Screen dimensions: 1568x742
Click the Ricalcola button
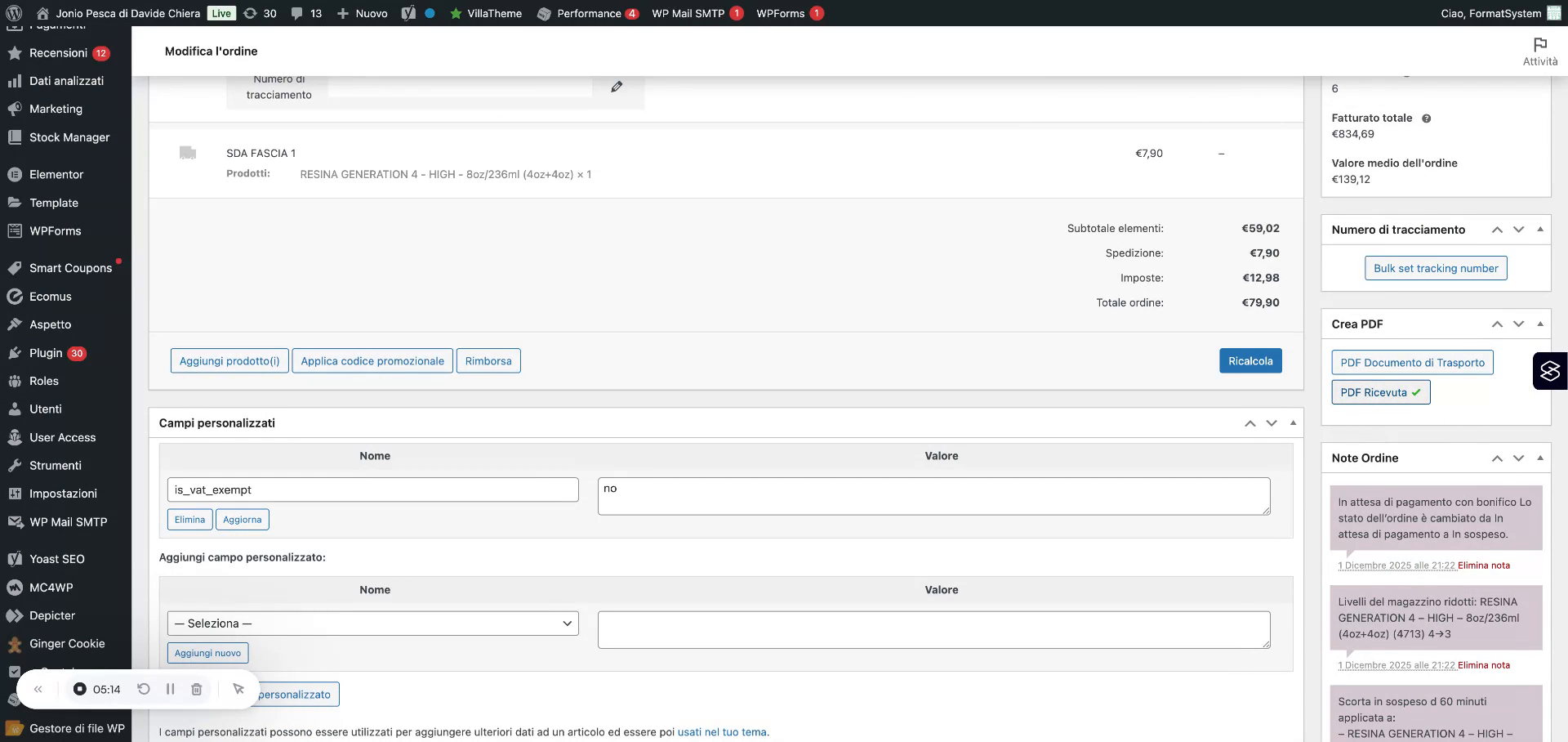click(x=1250, y=360)
